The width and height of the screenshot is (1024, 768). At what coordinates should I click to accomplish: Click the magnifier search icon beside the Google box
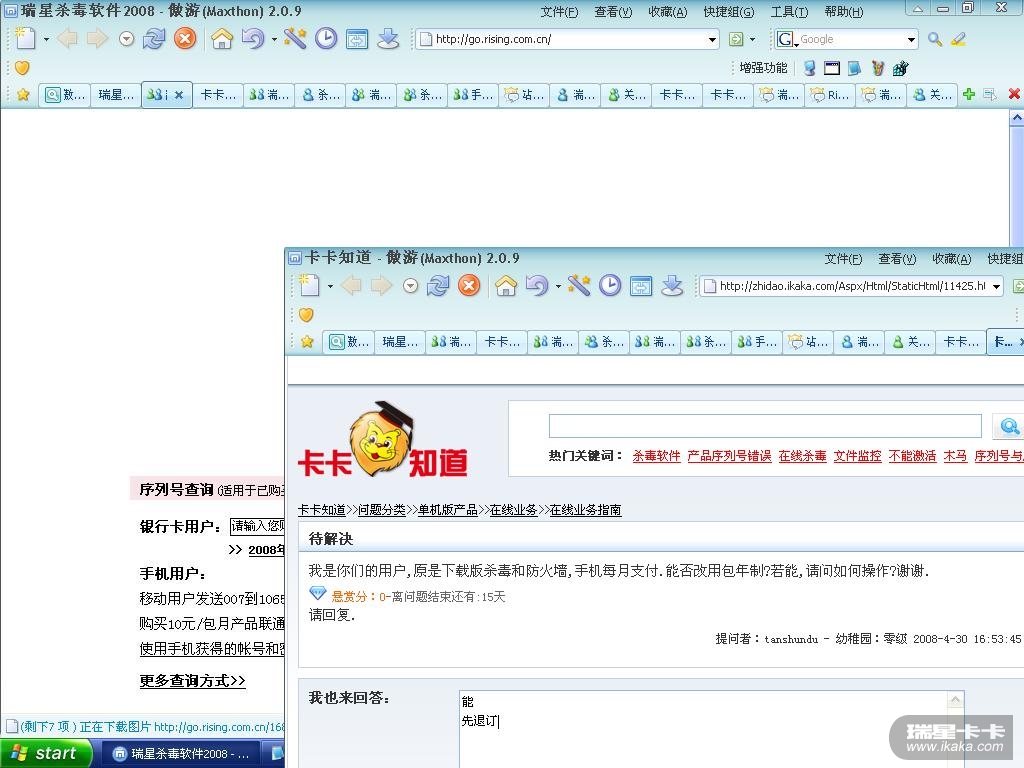click(935, 39)
